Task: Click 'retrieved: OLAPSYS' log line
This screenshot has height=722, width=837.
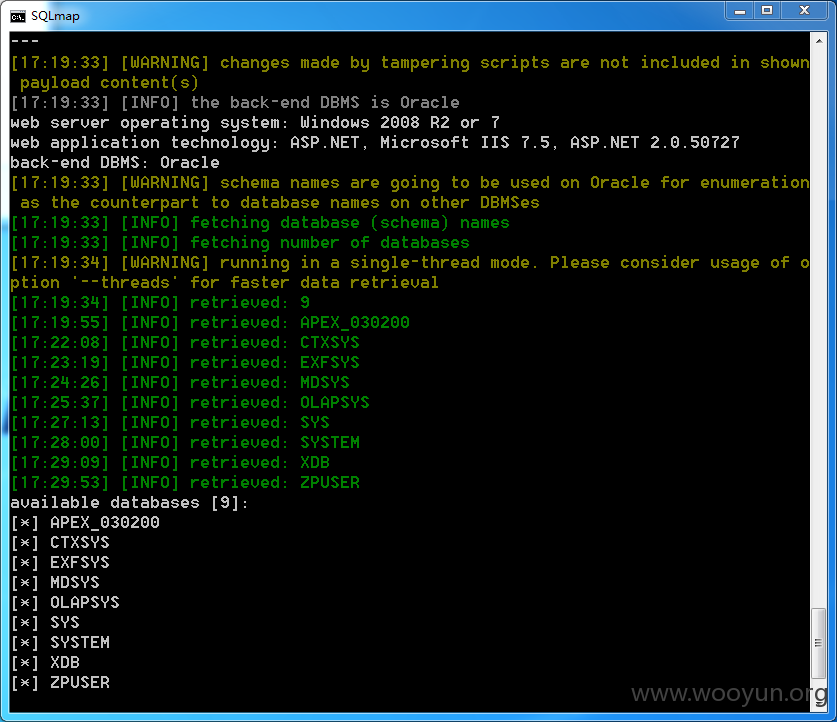Action: point(190,403)
